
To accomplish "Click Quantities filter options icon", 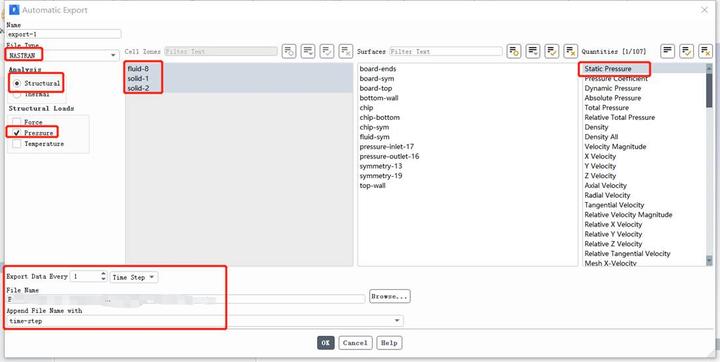I will pyautogui.click(x=668, y=51).
